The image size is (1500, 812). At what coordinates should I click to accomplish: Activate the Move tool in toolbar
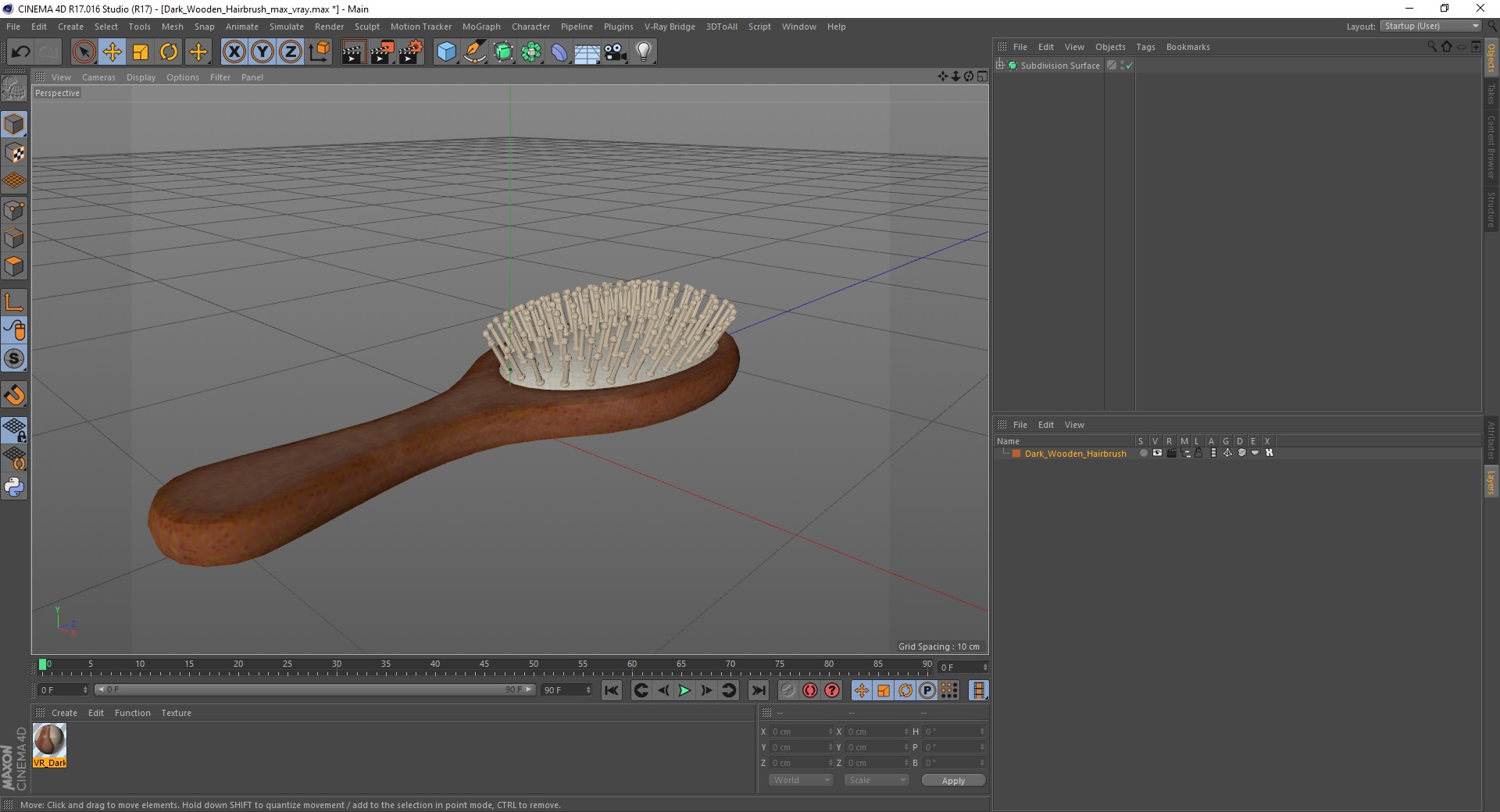pos(112,52)
